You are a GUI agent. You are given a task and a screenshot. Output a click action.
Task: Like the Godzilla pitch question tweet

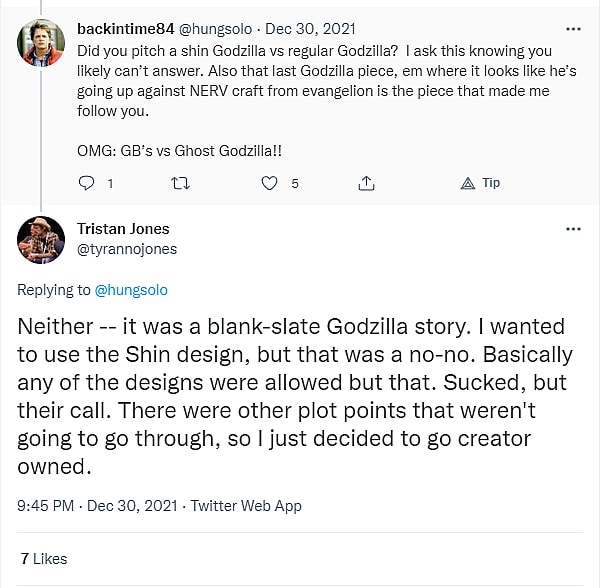click(269, 183)
